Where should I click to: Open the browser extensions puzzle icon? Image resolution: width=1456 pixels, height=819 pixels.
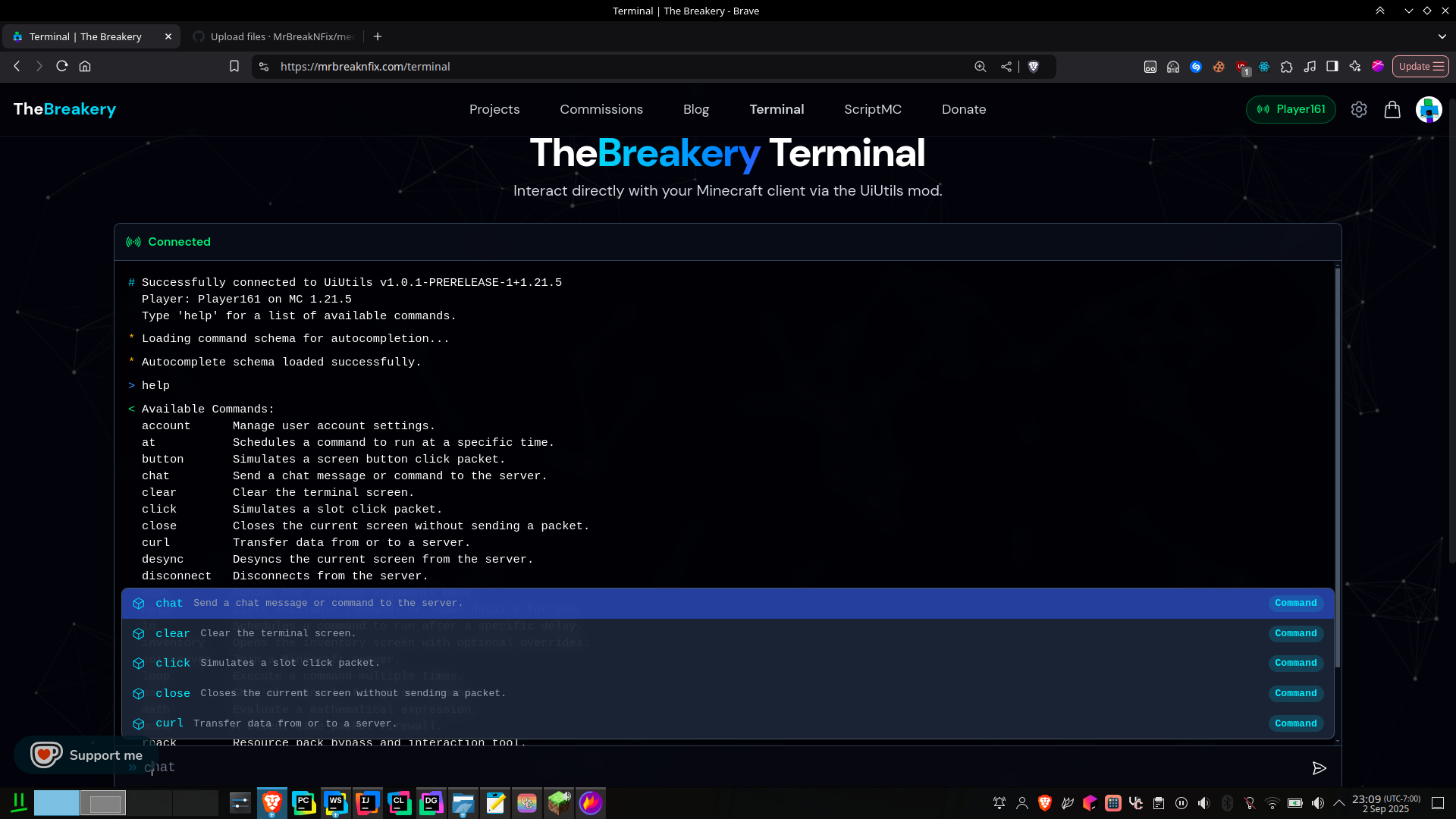coord(1287,67)
